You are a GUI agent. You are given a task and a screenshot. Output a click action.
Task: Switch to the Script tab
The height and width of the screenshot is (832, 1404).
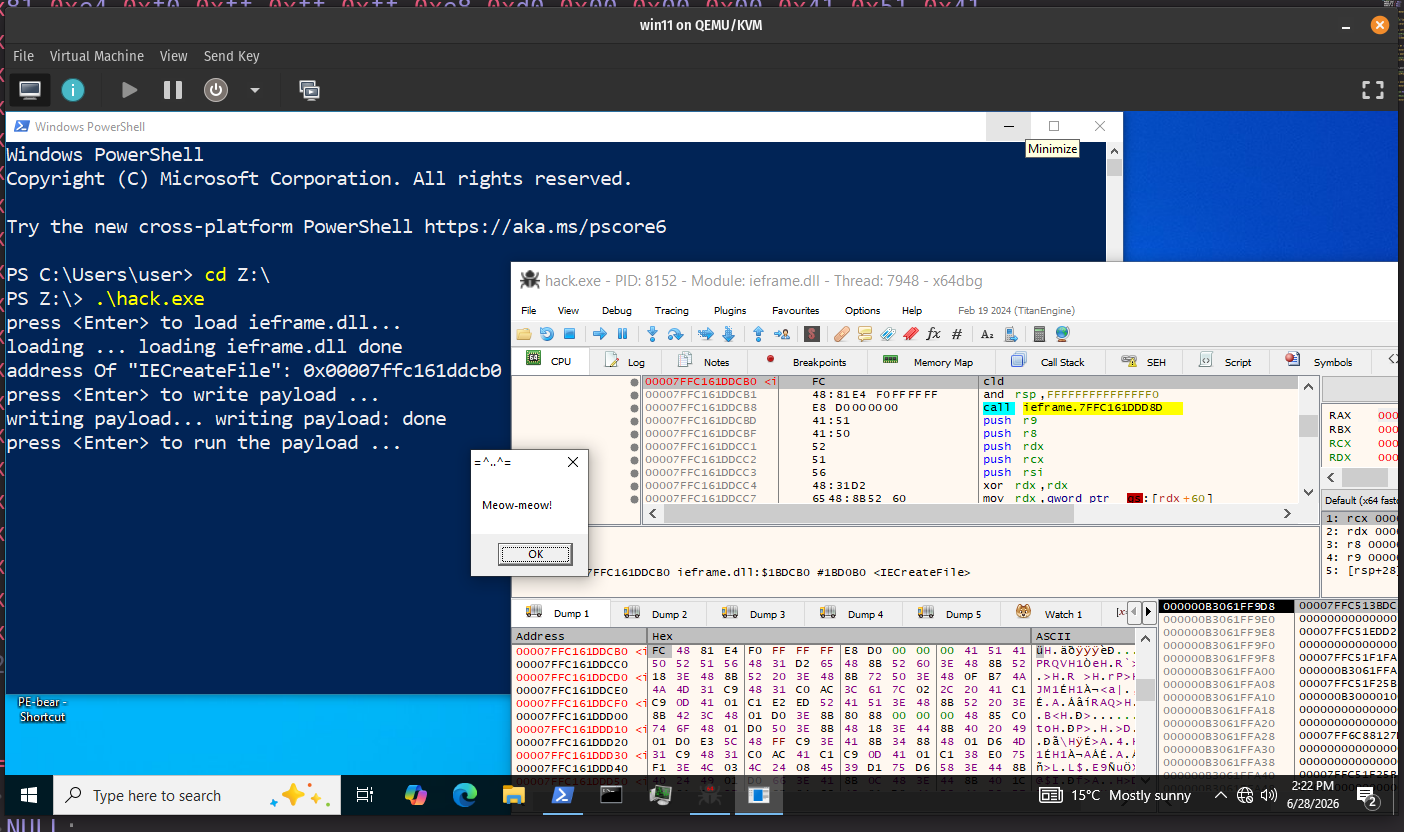[x=1225, y=361]
